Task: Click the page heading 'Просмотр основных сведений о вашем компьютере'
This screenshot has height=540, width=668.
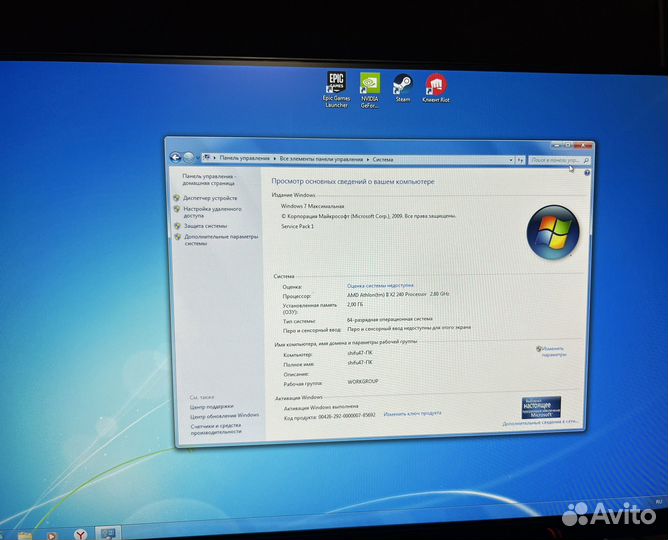Action: [353, 181]
